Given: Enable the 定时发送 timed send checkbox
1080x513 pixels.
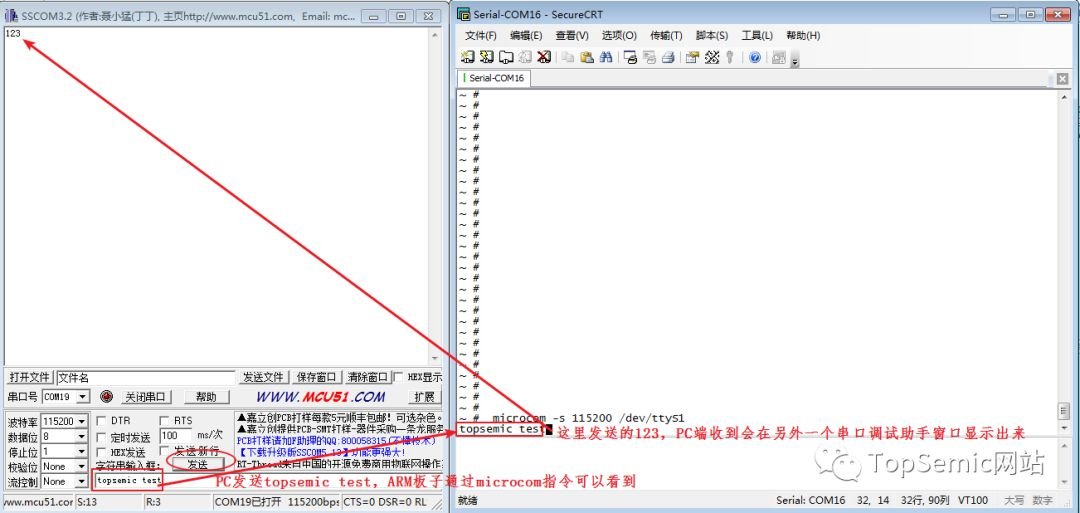Looking at the screenshot, I should 101,437.
